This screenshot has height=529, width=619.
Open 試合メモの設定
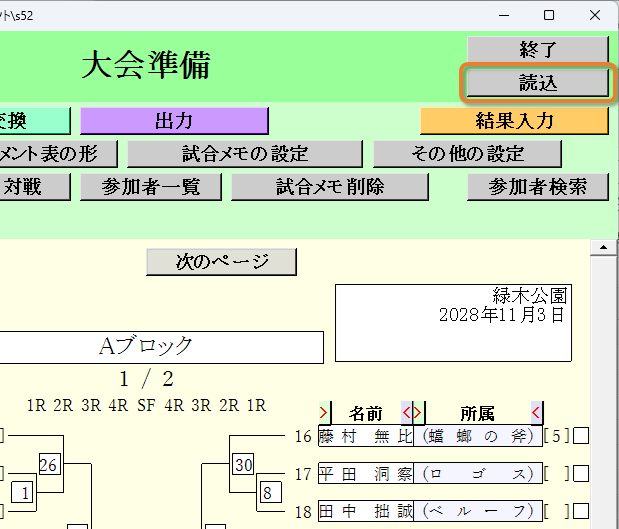(x=245, y=154)
